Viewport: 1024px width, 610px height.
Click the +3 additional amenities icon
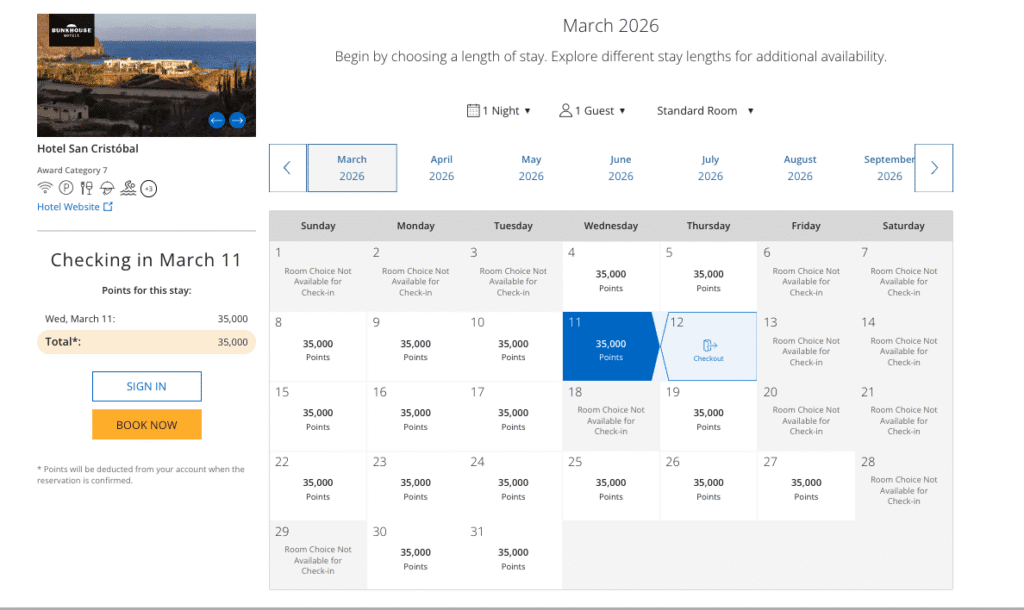click(x=149, y=188)
